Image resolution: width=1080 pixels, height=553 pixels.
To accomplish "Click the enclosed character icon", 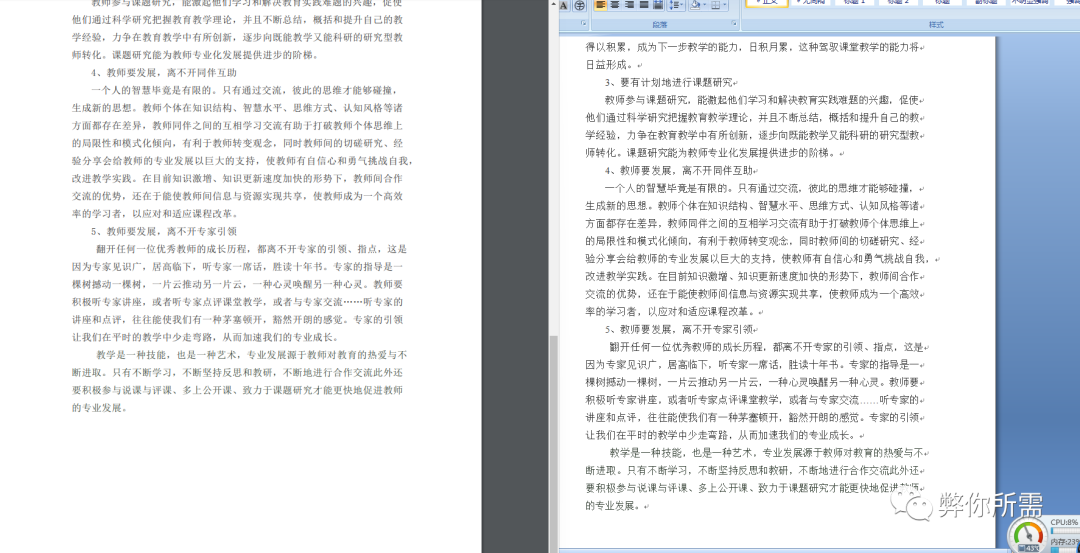I will [581, 5].
